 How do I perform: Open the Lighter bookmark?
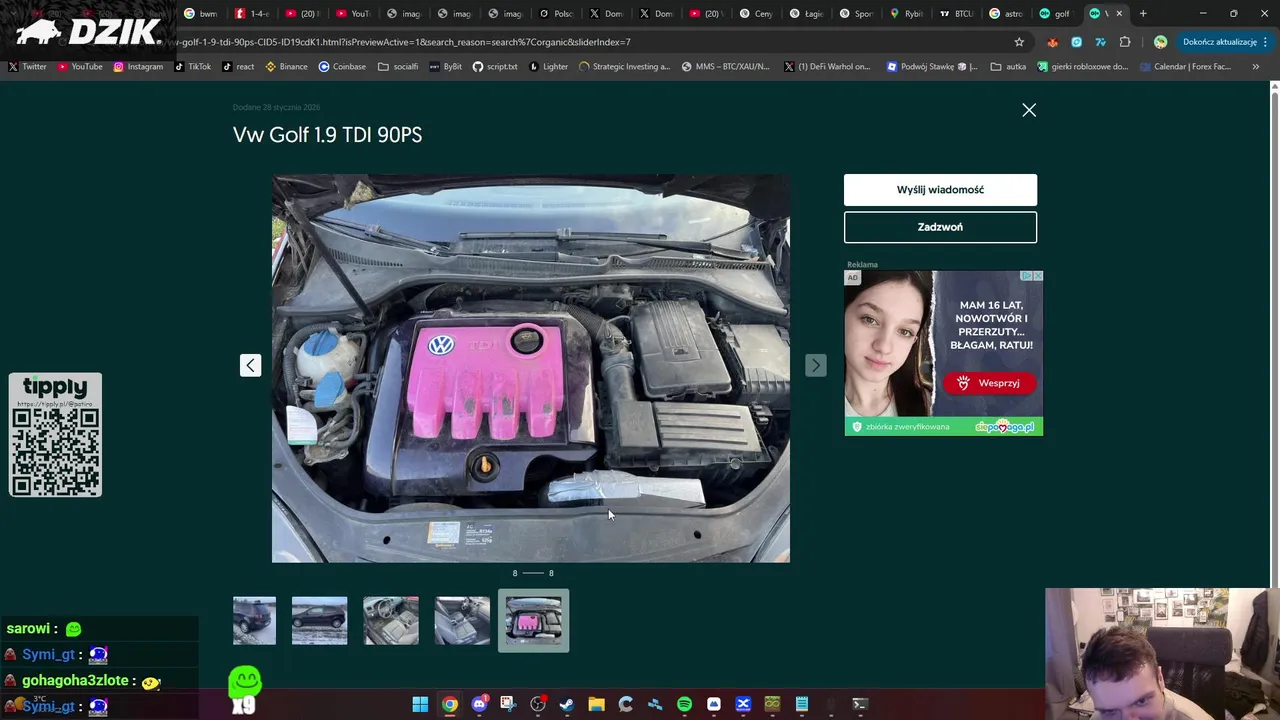click(x=548, y=67)
